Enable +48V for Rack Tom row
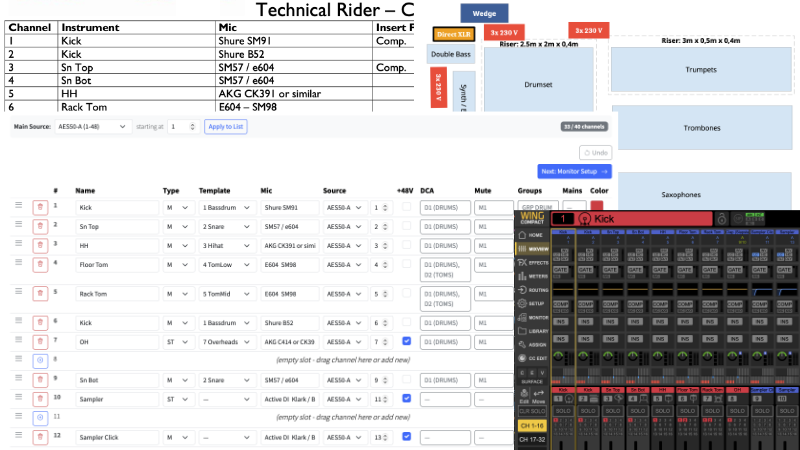 pos(406,293)
